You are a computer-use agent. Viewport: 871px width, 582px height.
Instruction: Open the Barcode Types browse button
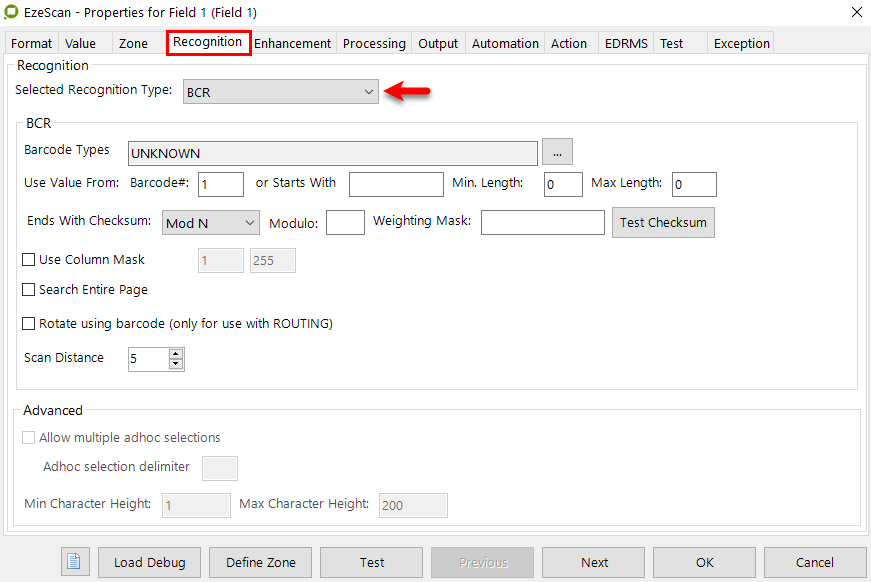click(x=558, y=153)
